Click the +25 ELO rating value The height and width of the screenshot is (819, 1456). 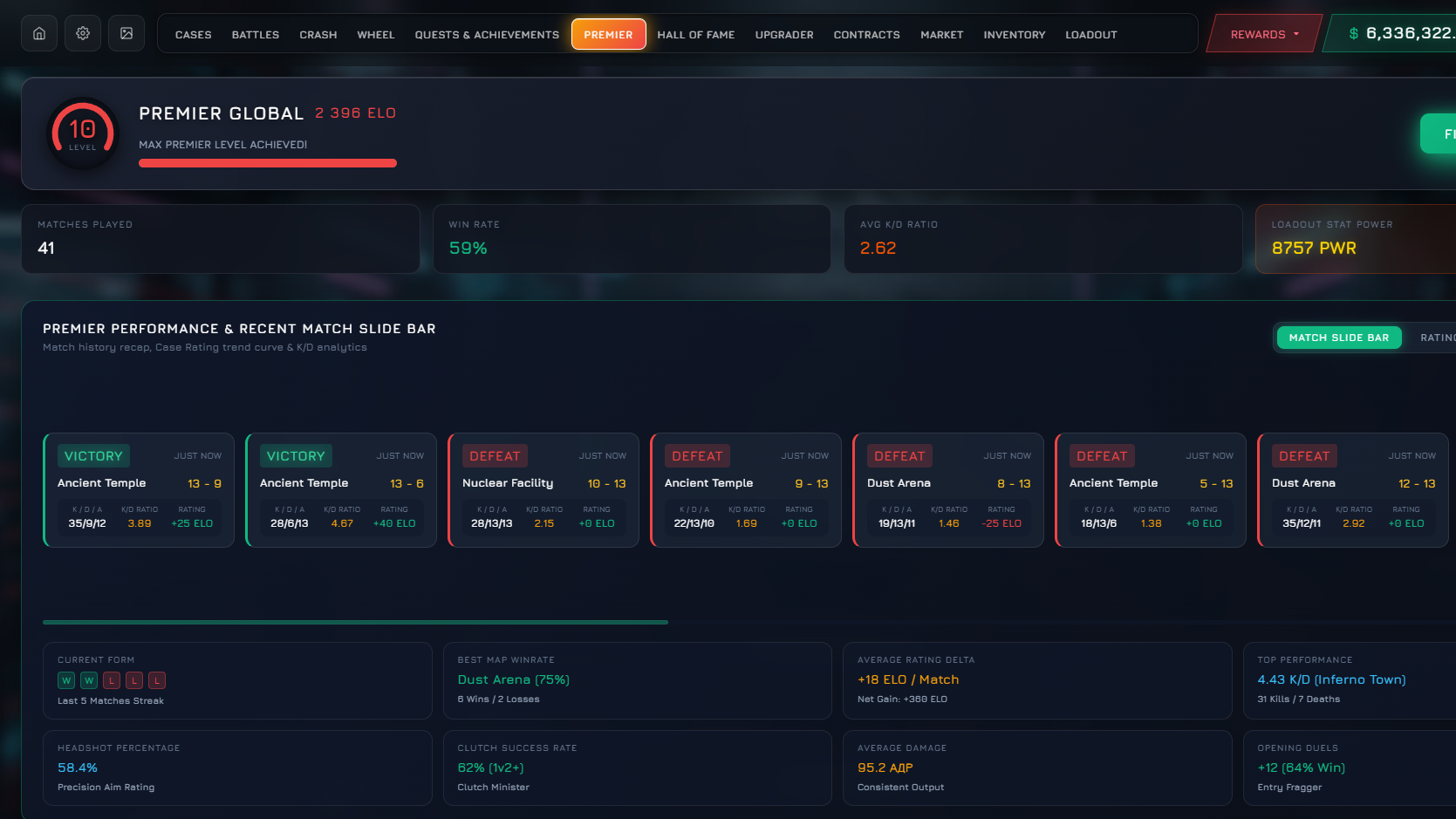point(192,523)
